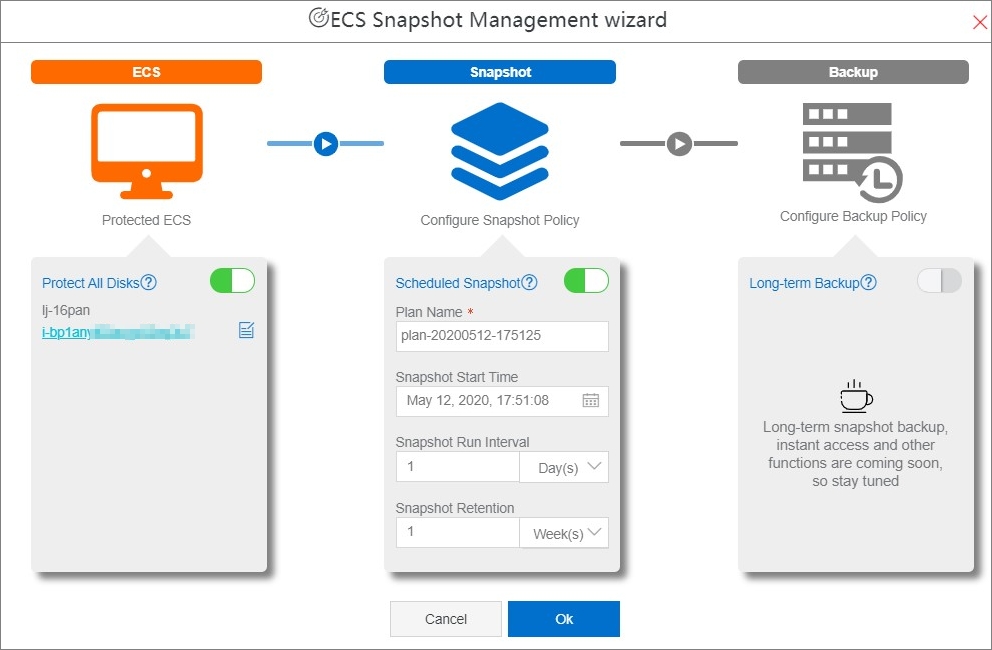The width and height of the screenshot is (992, 650).
Task: Click the lj-16pan instance name
Action: click(x=66, y=310)
